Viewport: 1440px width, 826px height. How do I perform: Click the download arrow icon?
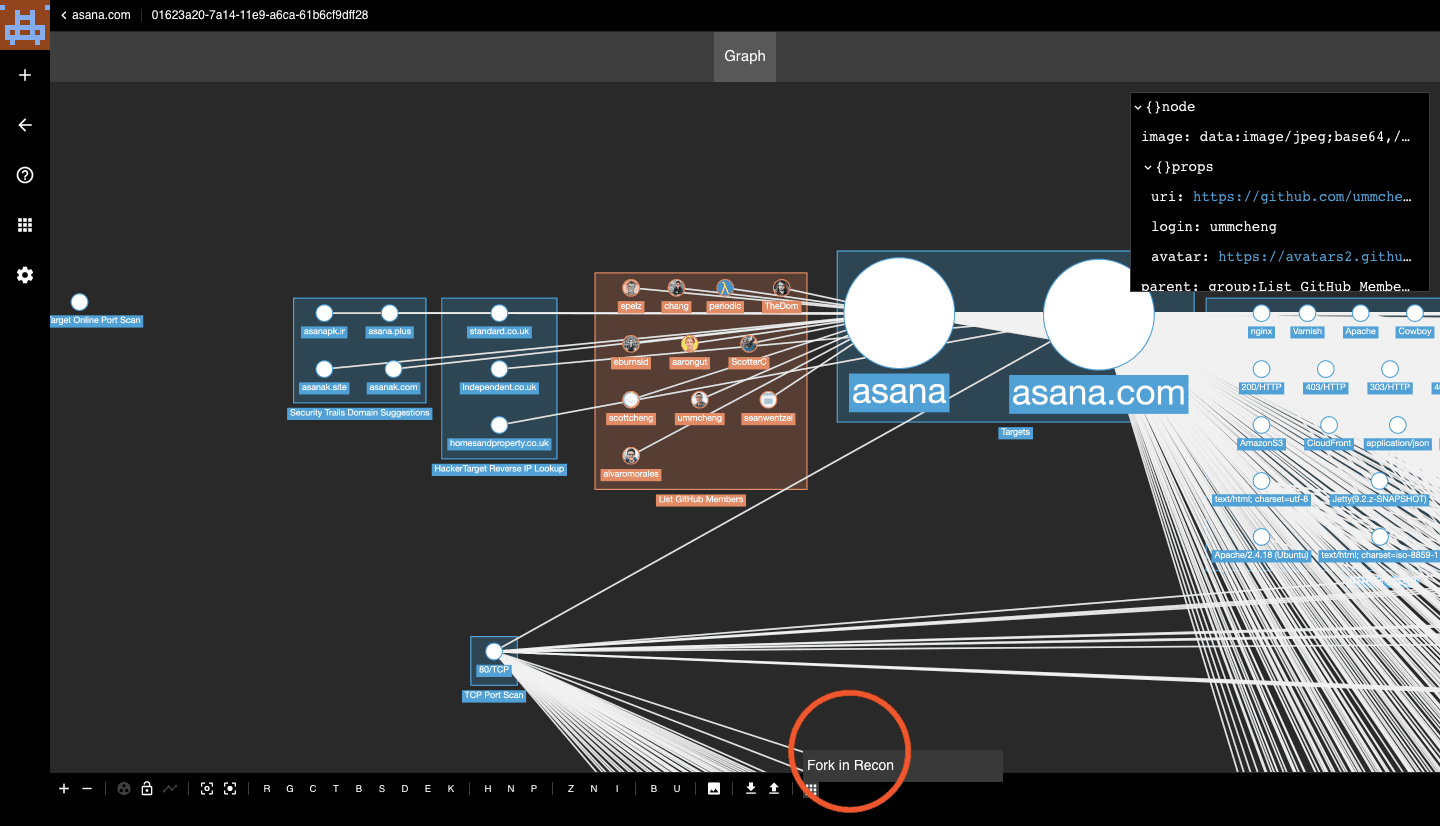click(x=751, y=789)
